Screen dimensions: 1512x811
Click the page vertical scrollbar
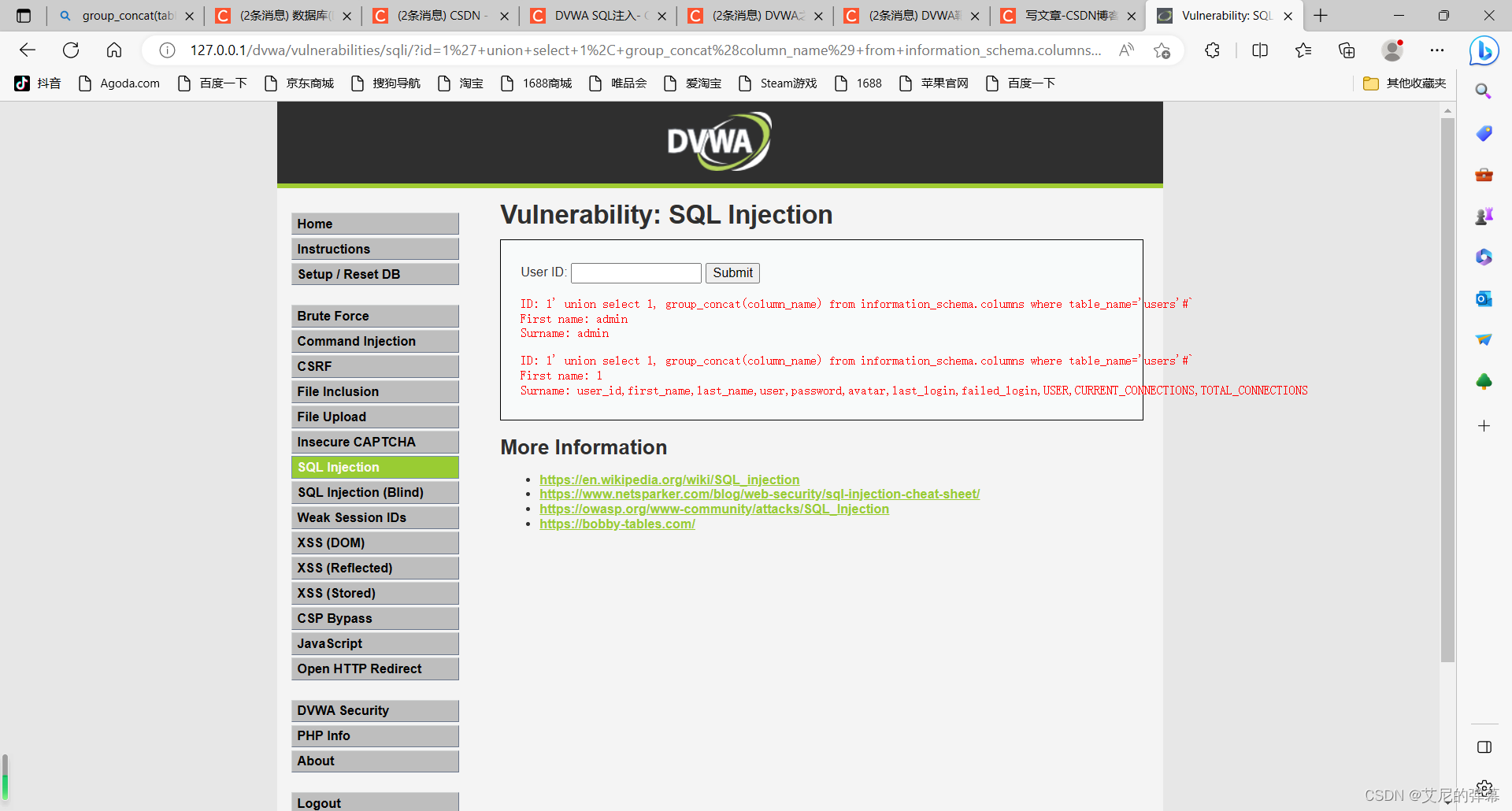point(1447,390)
